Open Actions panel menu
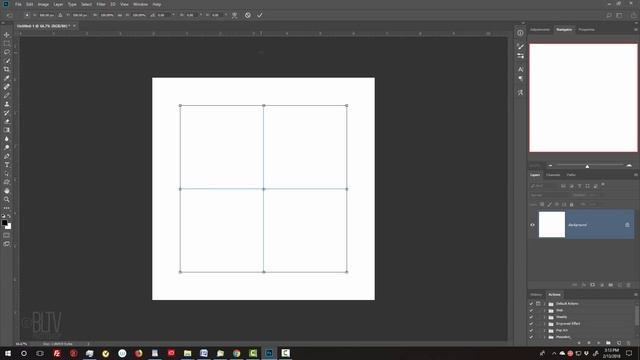640x360 pixels. 636,294
